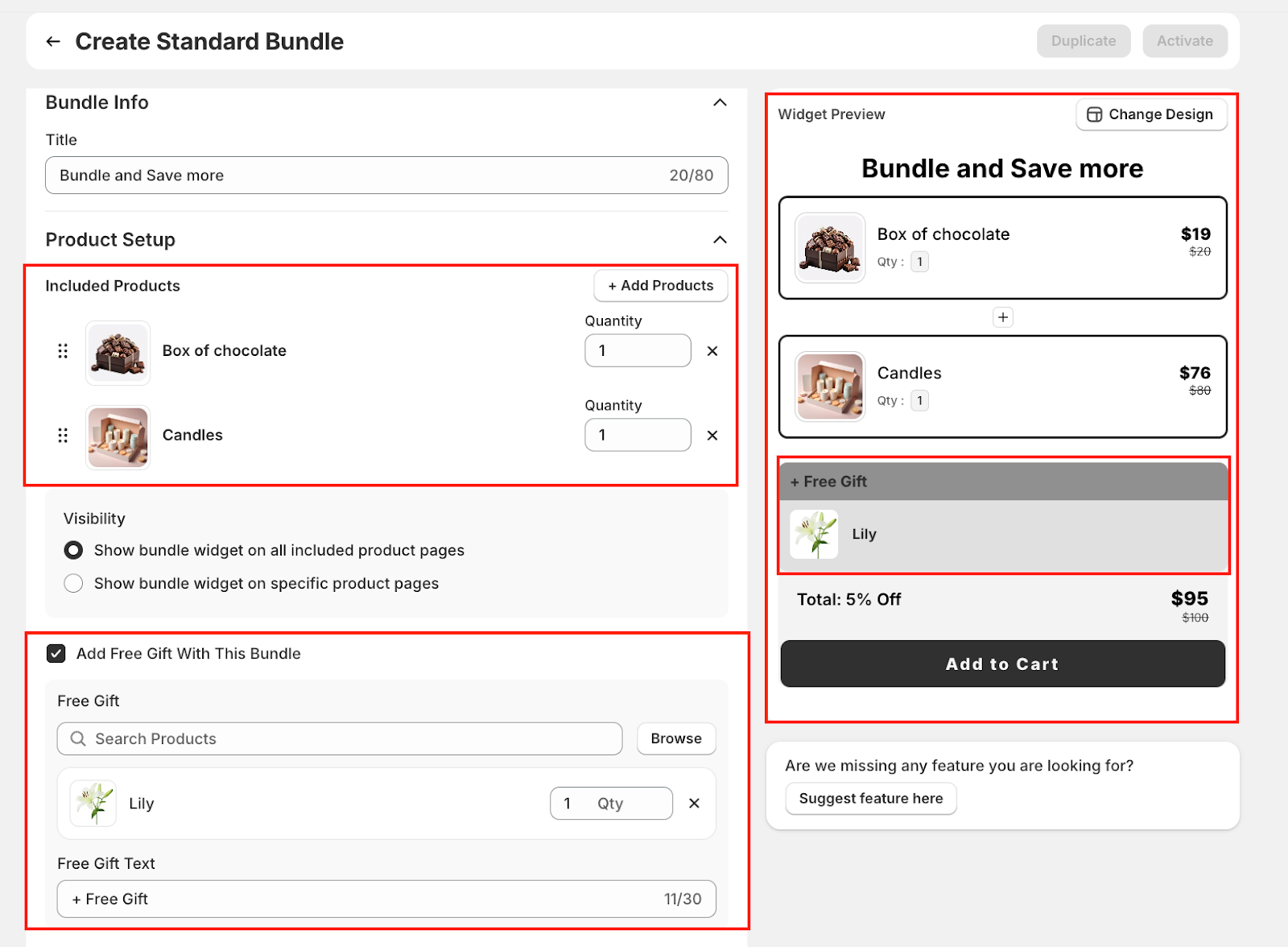Open the Change Design button
This screenshot has height=947, width=1288.
tap(1150, 114)
